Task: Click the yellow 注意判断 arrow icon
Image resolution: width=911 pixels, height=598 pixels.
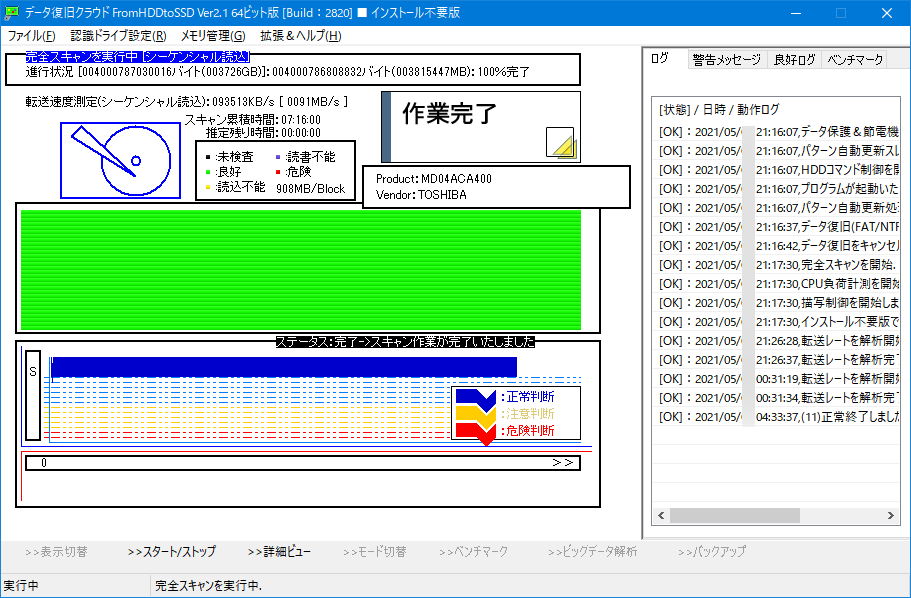Action: point(476,415)
